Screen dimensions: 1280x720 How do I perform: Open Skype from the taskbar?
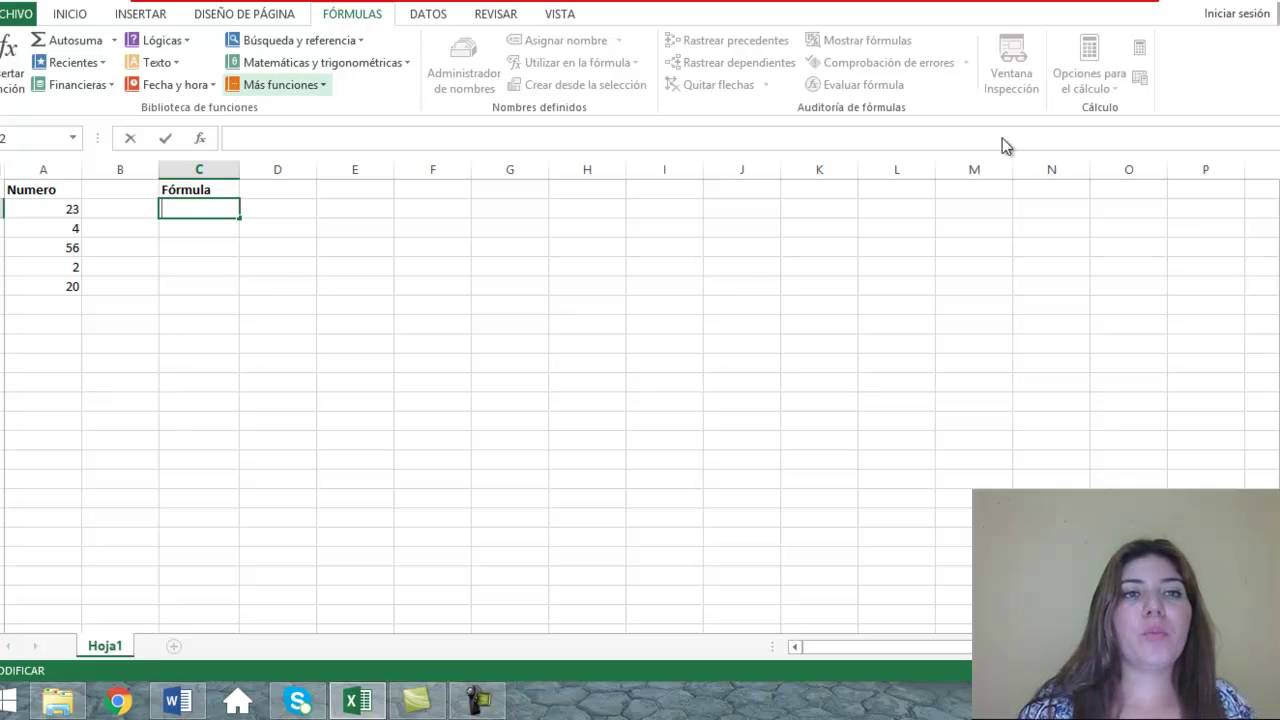pyautogui.click(x=298, y=701)
